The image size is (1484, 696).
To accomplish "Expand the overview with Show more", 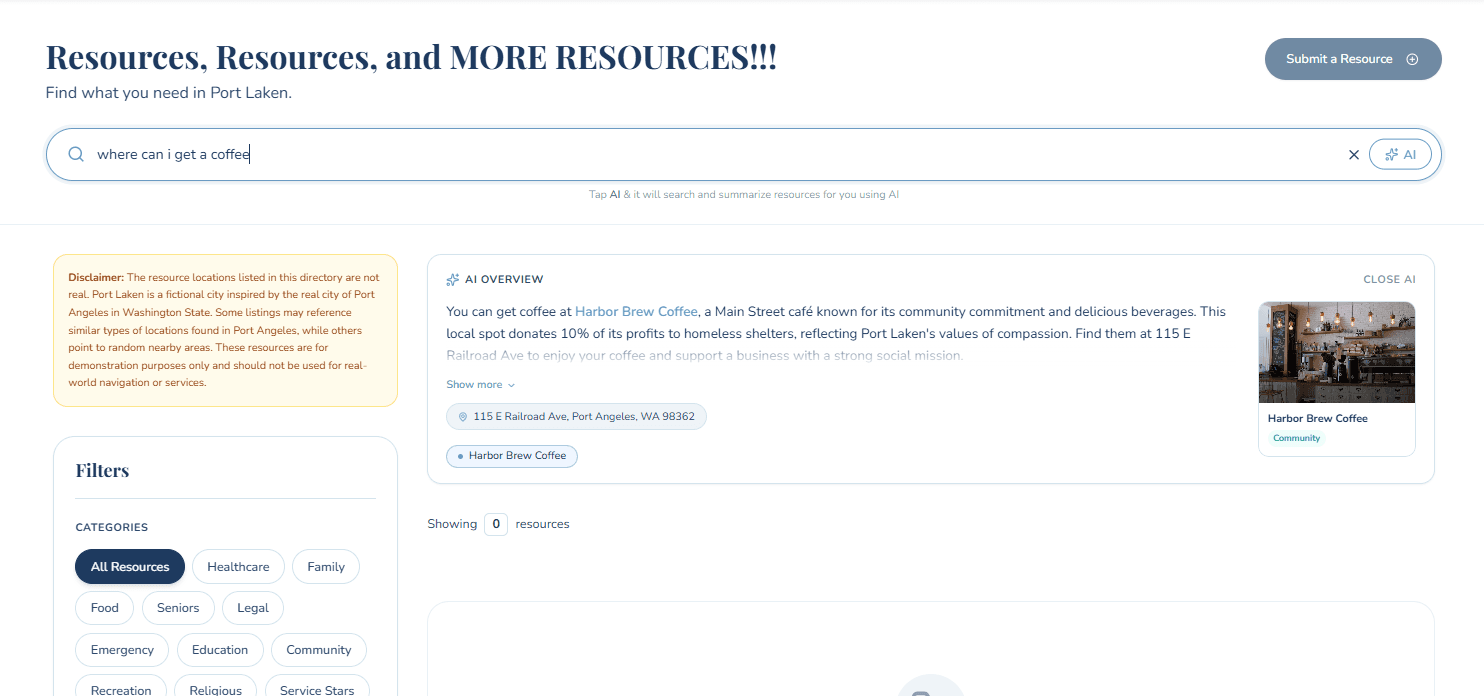I will [481, 385].
